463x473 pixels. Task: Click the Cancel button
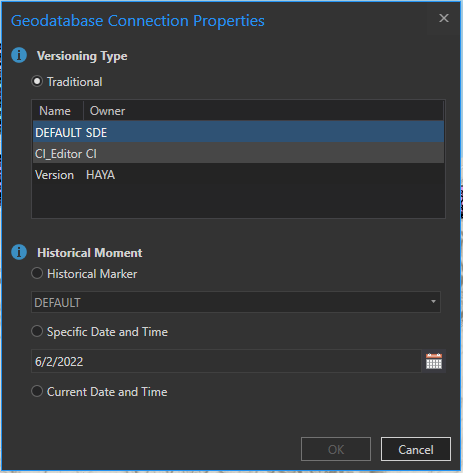[x=416, y=449]
